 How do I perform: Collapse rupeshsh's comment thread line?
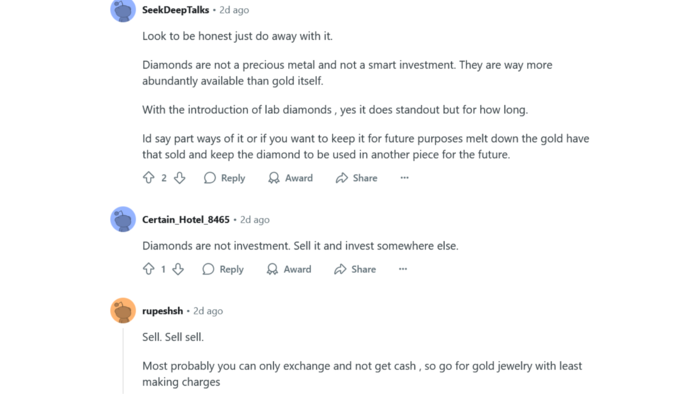click(x=123, y=359)
